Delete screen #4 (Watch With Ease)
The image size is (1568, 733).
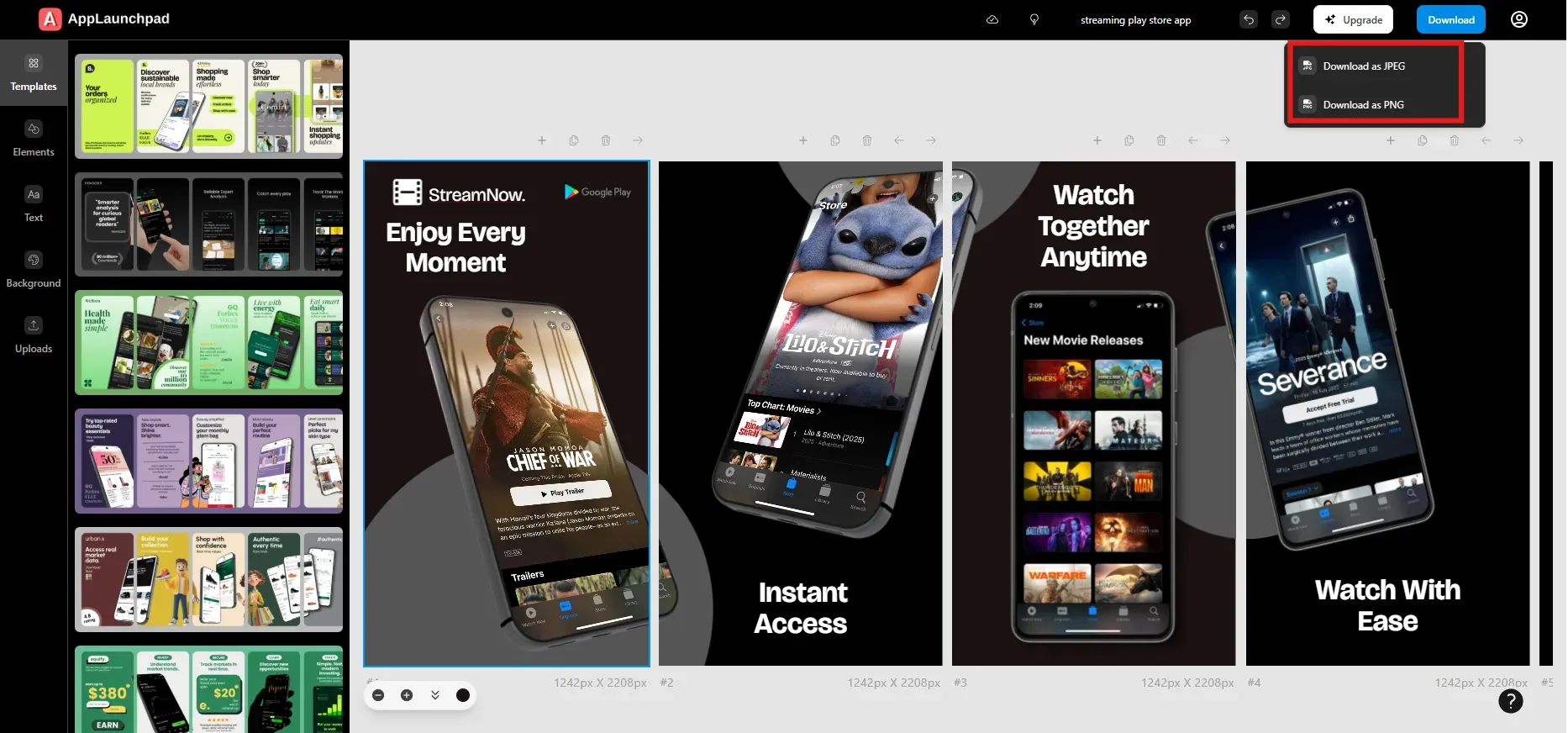(1455, 140)
